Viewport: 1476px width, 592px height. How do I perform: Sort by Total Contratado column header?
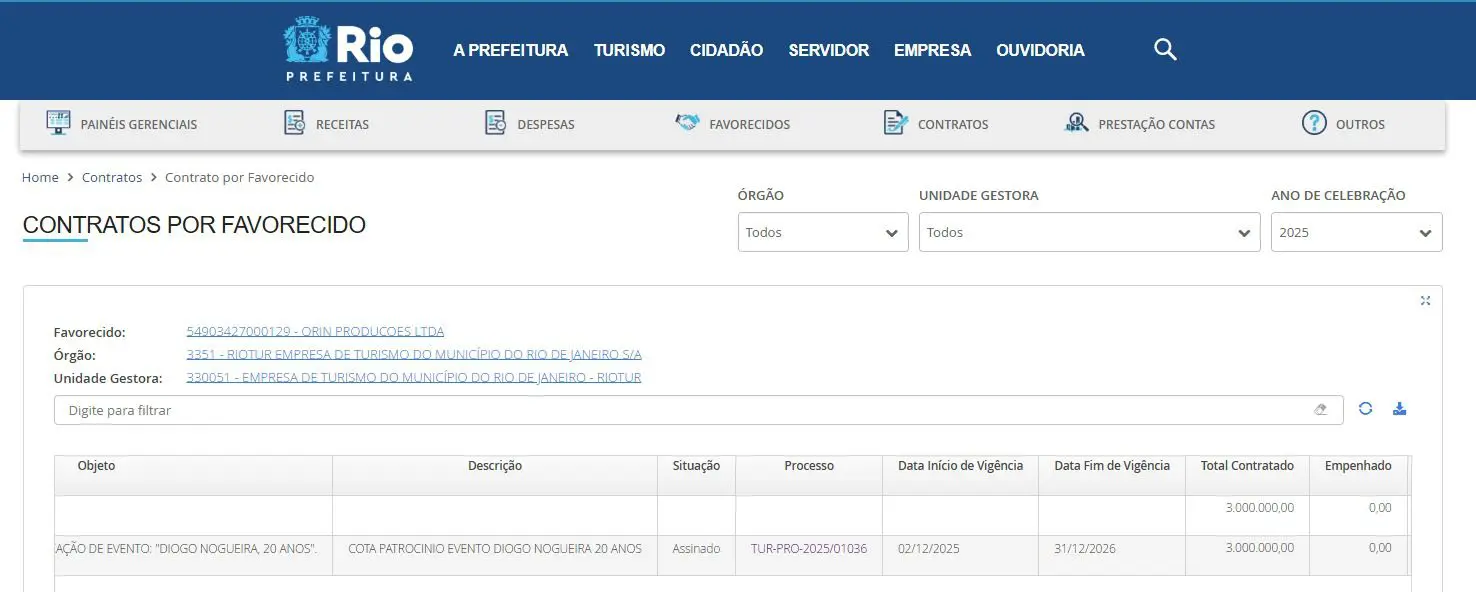click(x=1247, y=466)
